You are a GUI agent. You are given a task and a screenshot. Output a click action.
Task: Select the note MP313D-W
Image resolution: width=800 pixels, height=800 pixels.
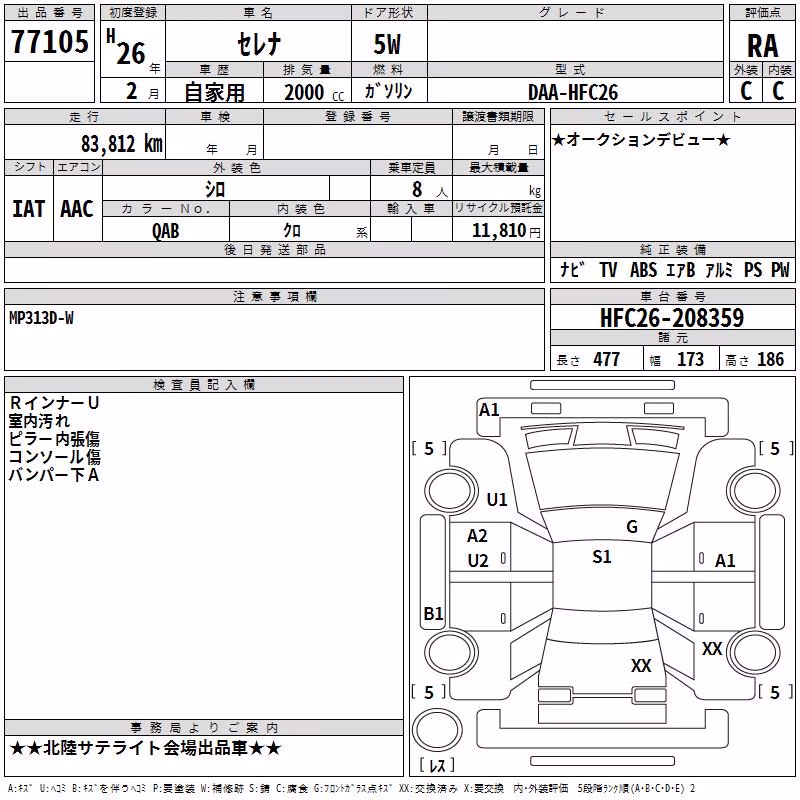point(41,318)
